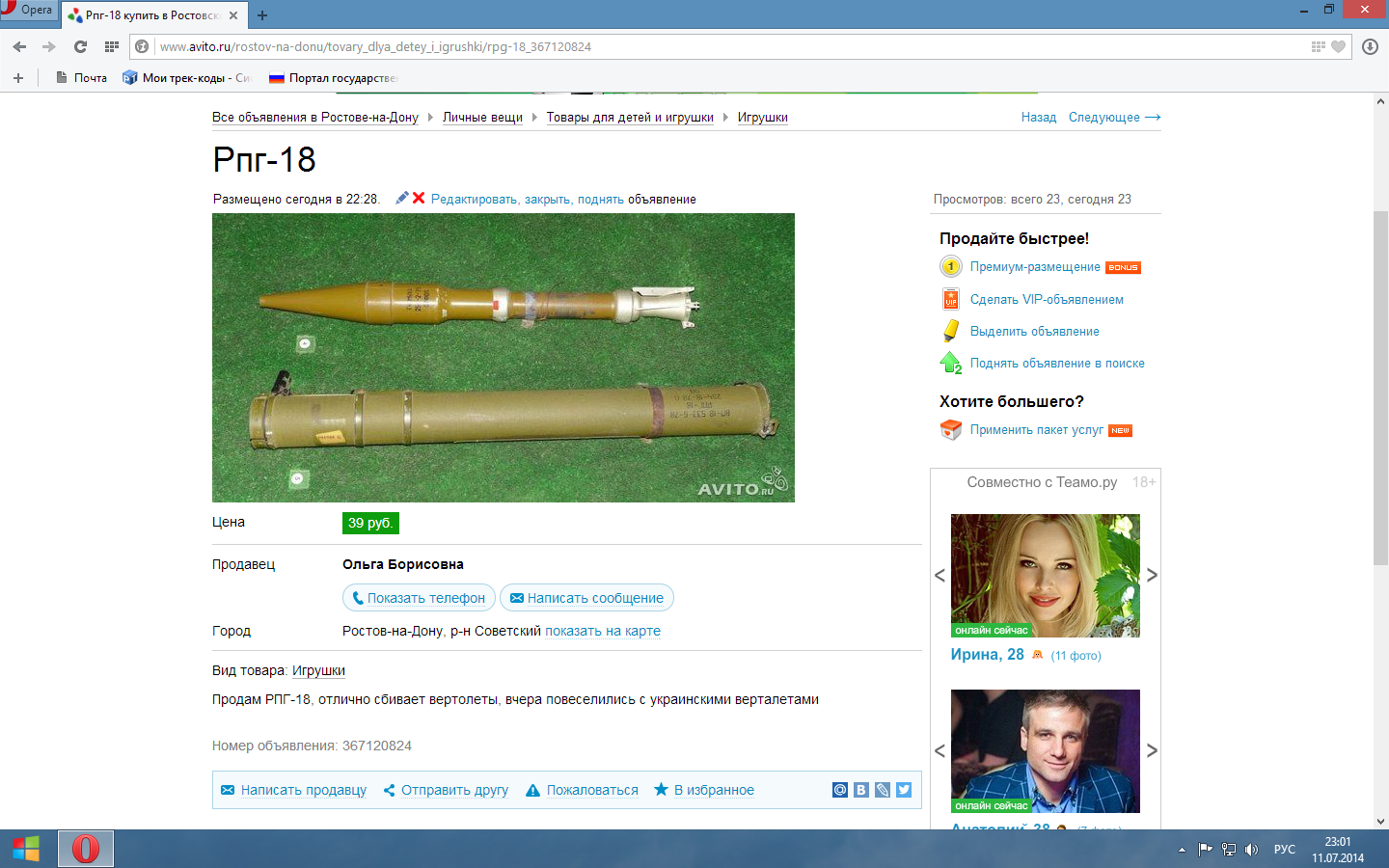Screen dimensions: 1389x868
Task: Click the pencil edit icon
Action: pos(402,198)
